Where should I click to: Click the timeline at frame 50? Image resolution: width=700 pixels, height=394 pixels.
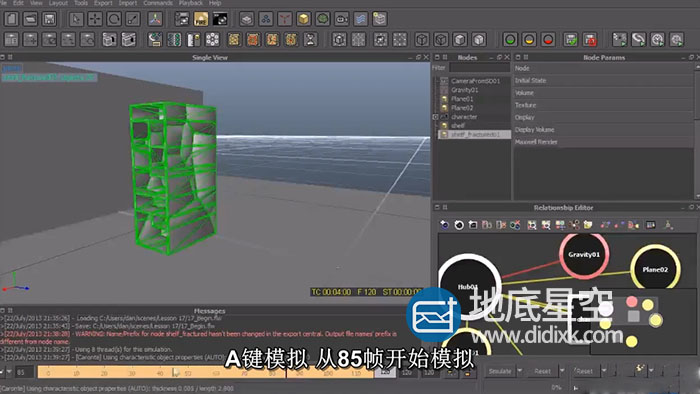(x=188, y=372)
